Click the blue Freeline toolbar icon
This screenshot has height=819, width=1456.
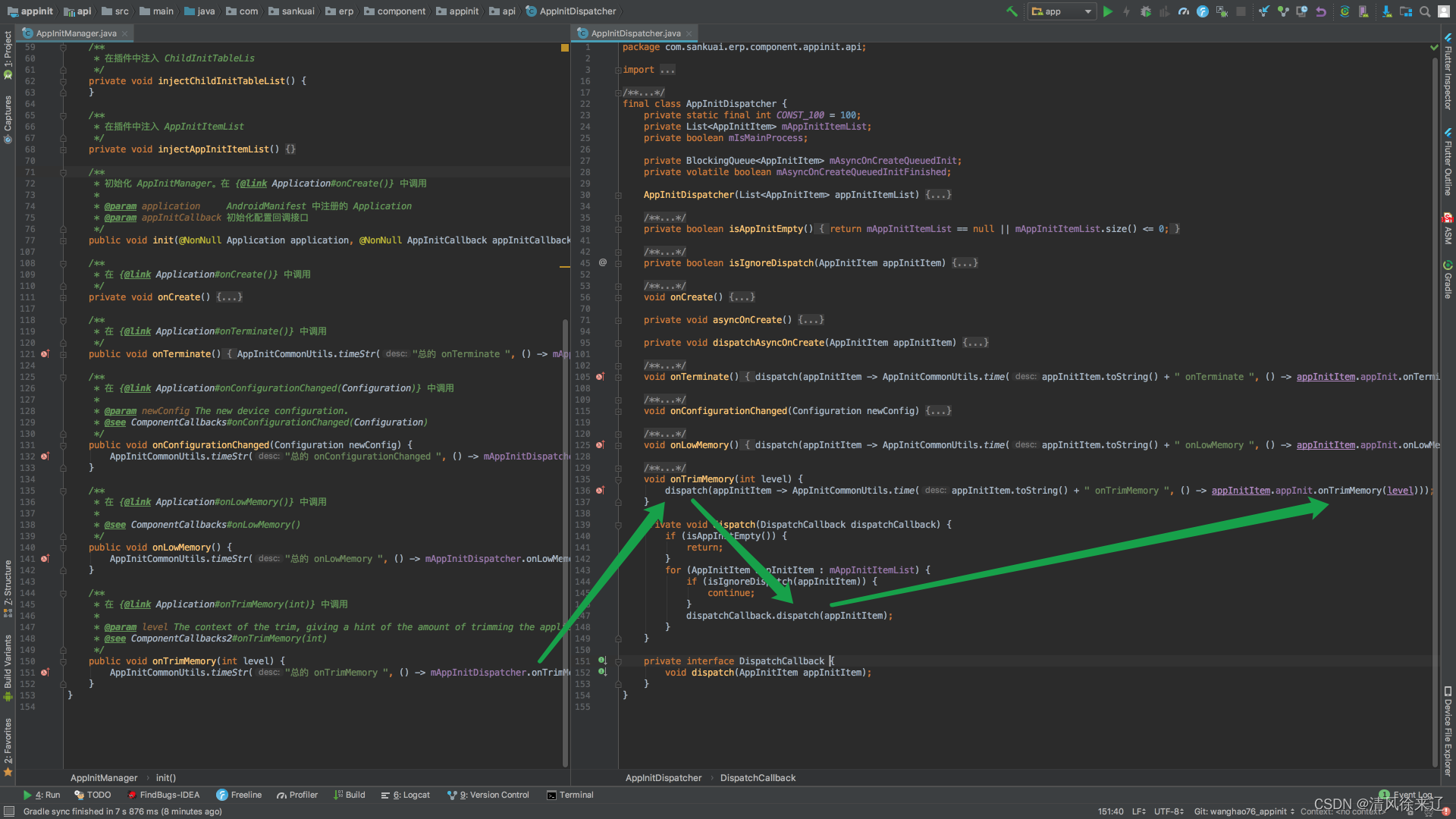click(1203, 11)
